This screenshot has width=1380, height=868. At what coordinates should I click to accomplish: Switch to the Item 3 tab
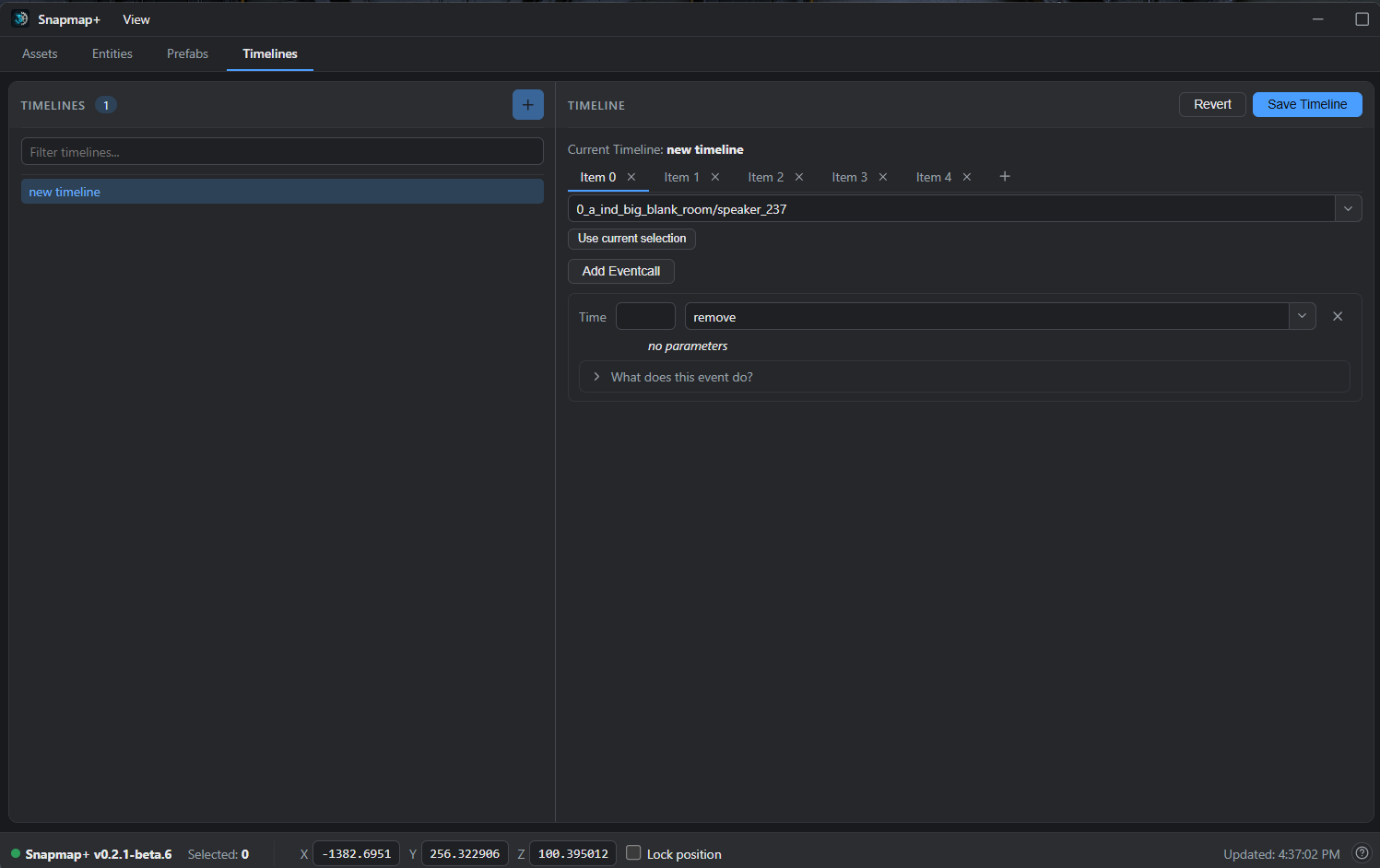tap(850, 177)
